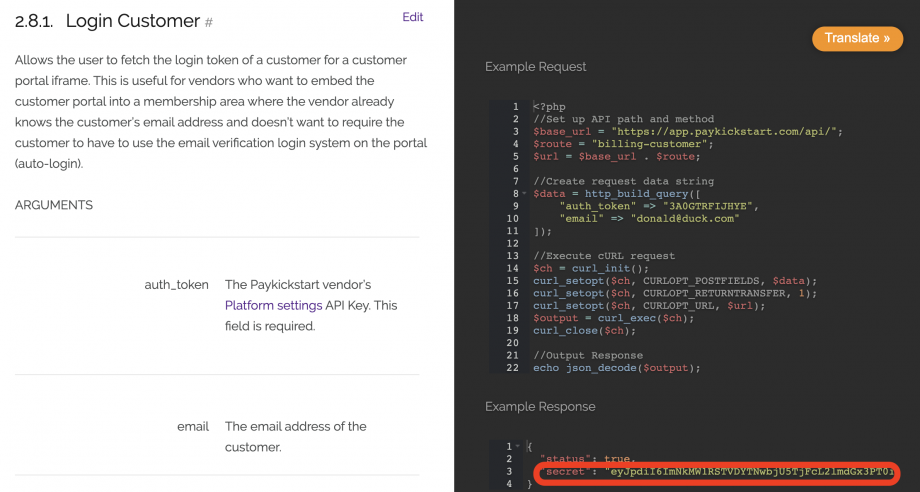This screenshot has height=492, width=920.
Task: Click the CURLOPT_RETURNTRANSFER code line
Action: tap(675, 293)
